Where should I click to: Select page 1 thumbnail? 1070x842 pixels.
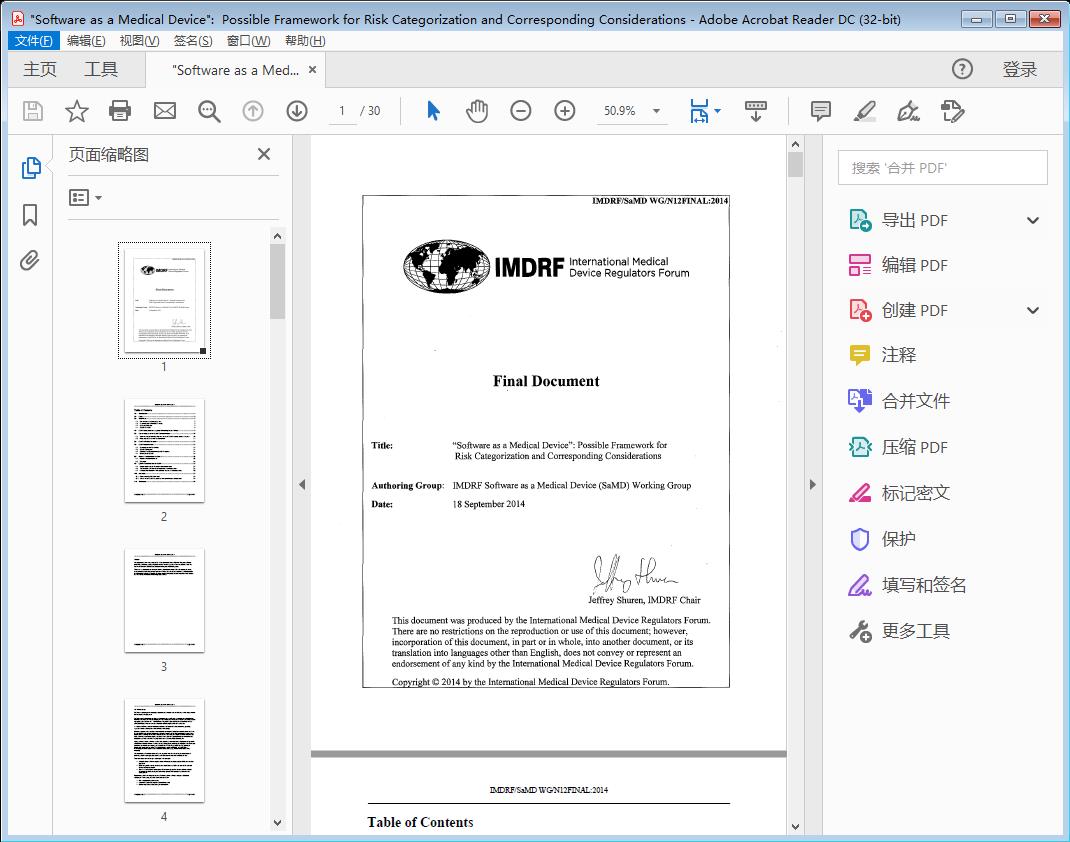coord(164,300)
